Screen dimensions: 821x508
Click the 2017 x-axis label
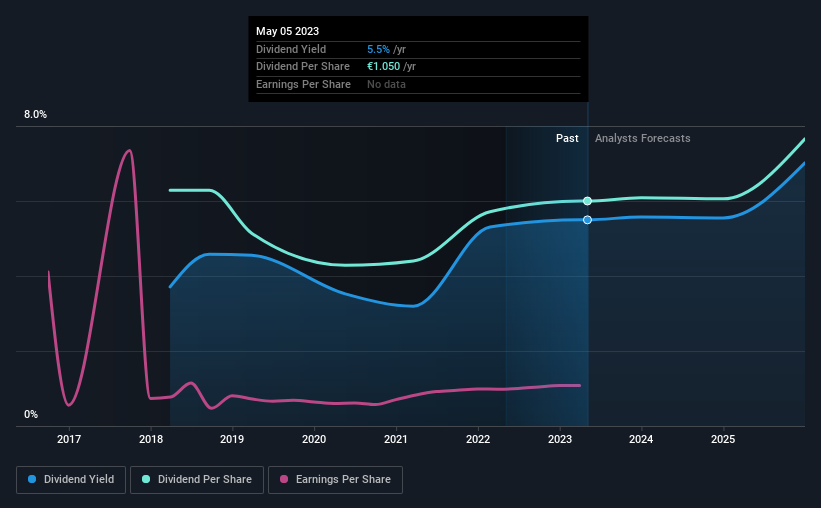(x=69, y=439)
